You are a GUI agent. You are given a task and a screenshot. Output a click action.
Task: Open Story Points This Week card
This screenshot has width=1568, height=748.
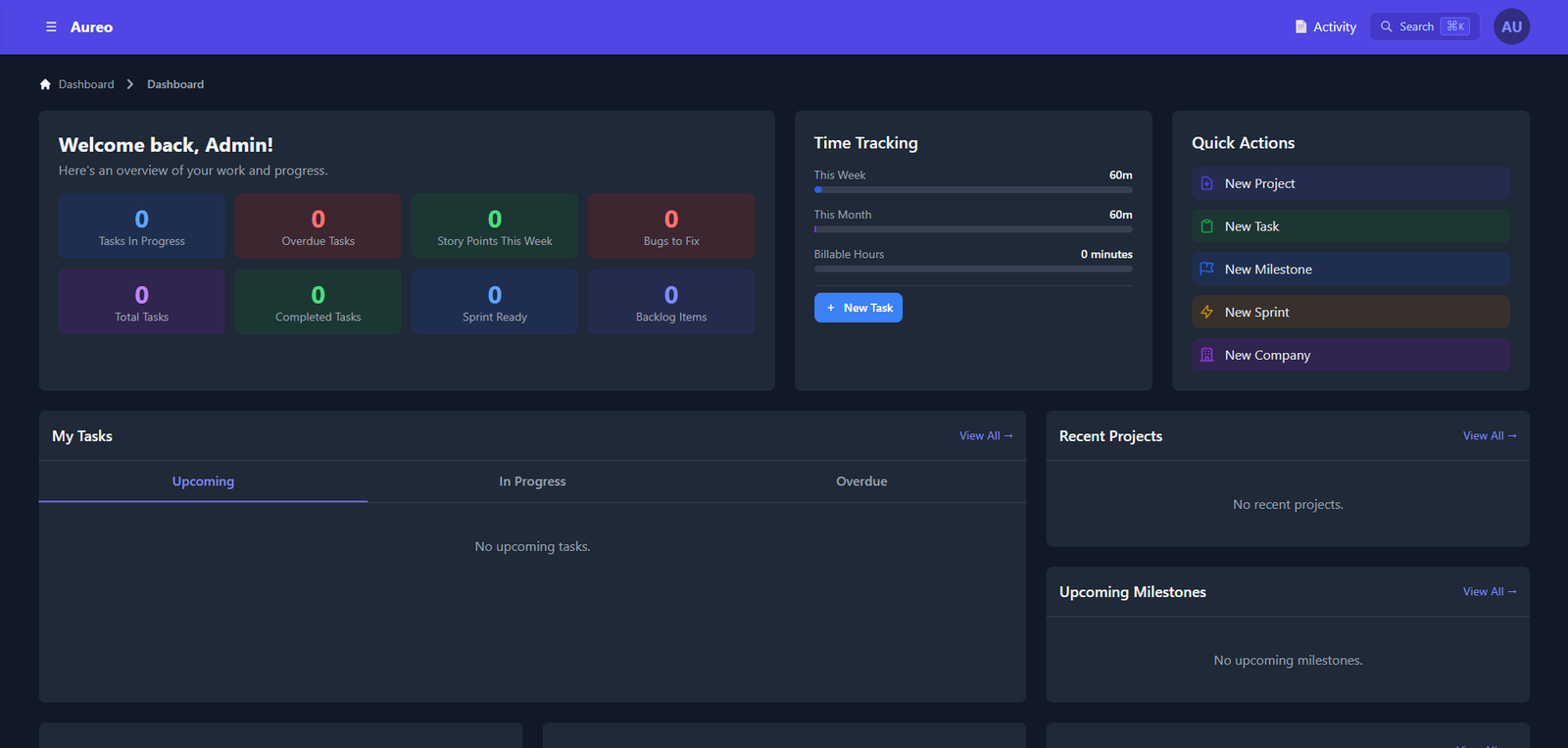click(495, 225)
